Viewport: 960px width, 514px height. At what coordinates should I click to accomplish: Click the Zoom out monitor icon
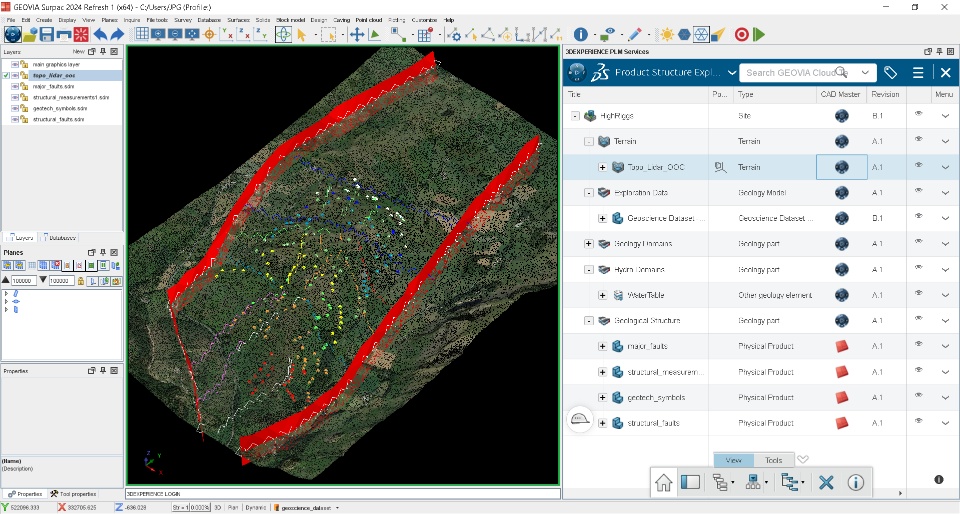(x=175, y=34)
